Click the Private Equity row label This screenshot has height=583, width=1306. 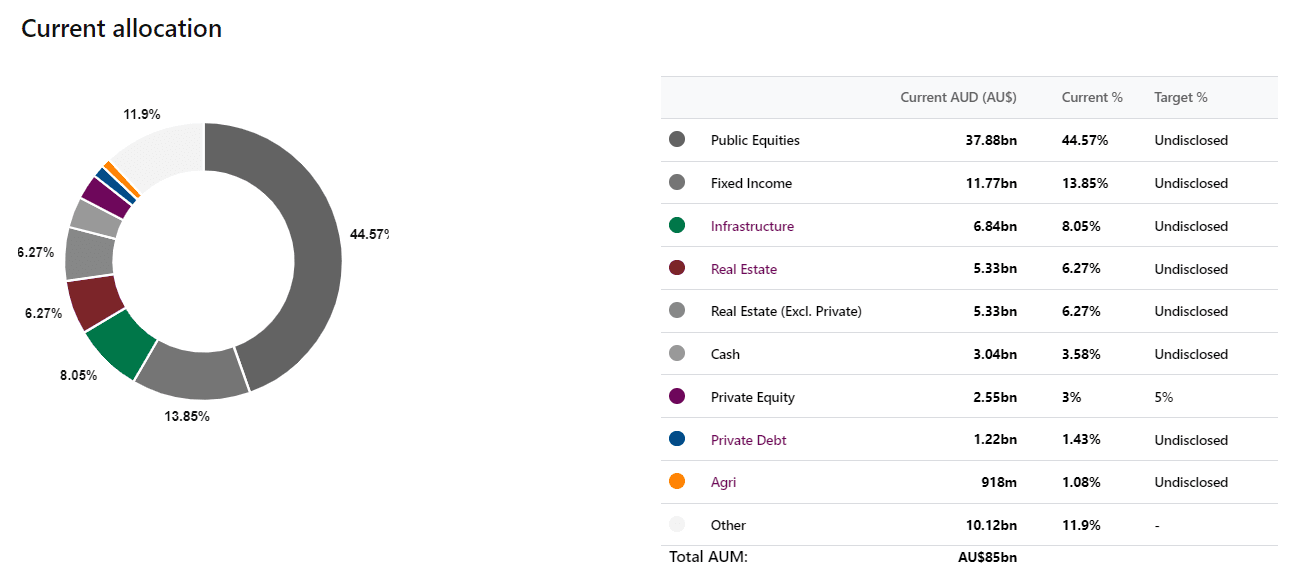753,397
